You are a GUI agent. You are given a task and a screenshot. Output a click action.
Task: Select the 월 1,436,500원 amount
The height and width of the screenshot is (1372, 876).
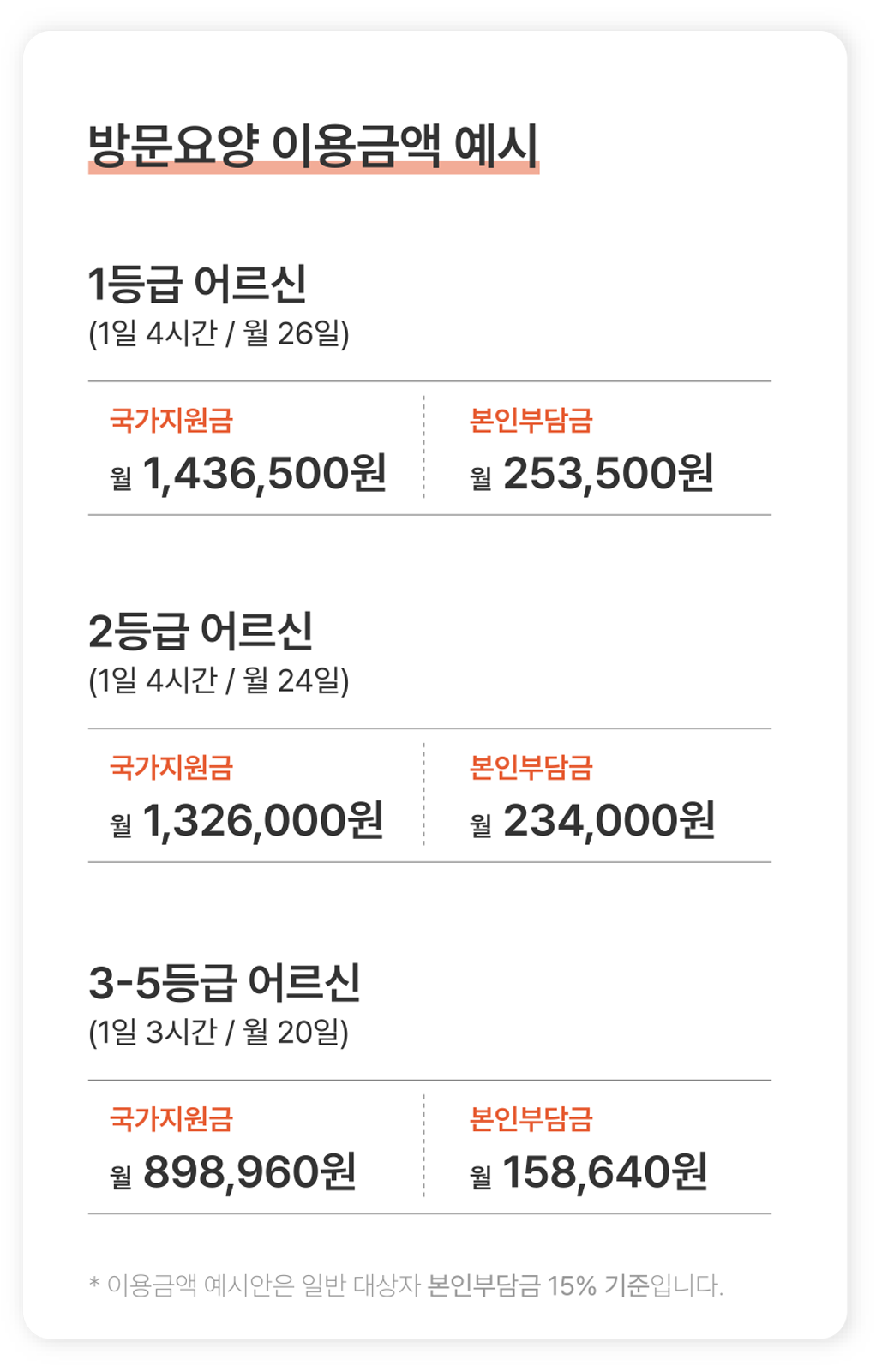coord(249,474)
